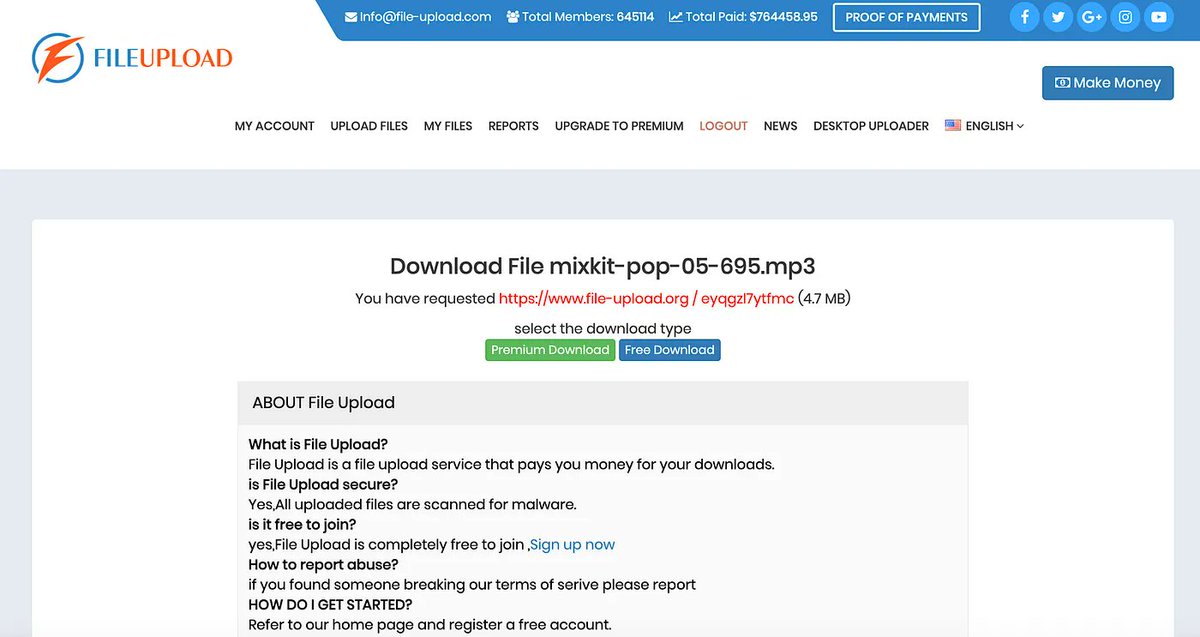Follow the Sign up now link
Screen dimensions: 1200x637
pyautogui.click(x=572, y=545)
